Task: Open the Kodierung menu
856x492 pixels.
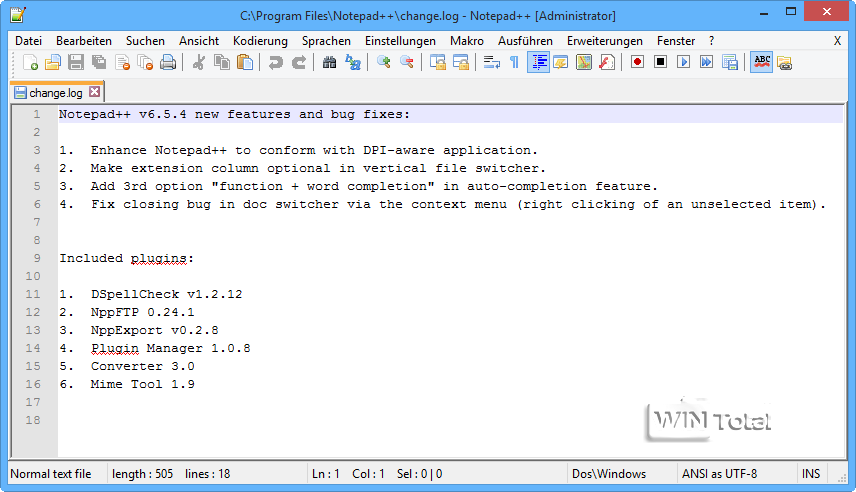Action: click(x=260, y=41)
